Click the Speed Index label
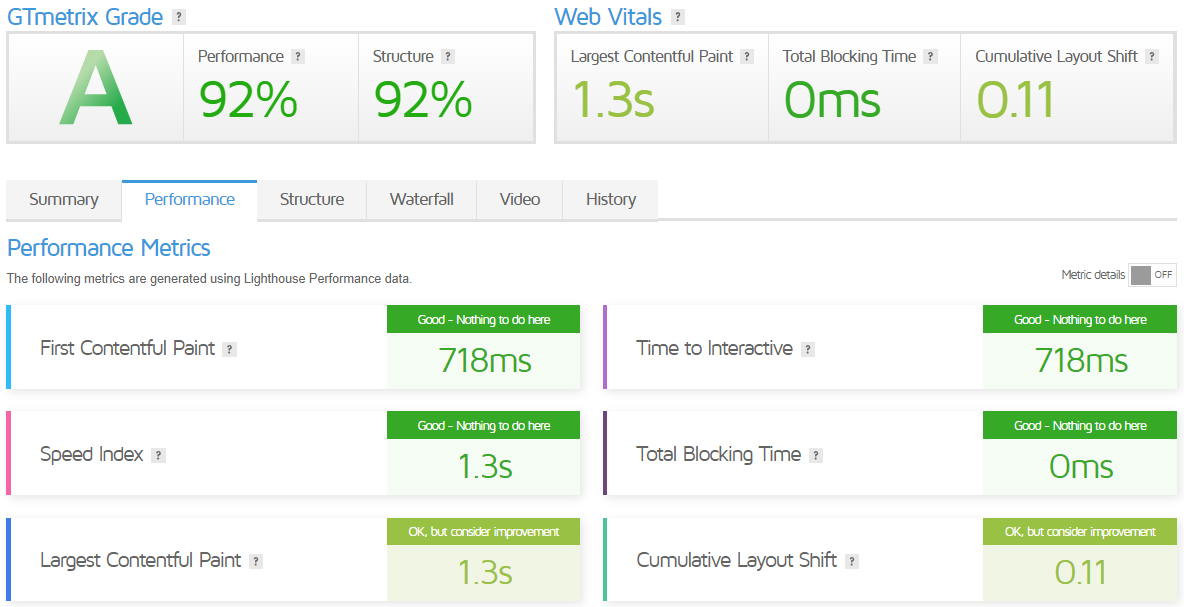This screenshot has width=1184, height=607. (x=91, y=454)
